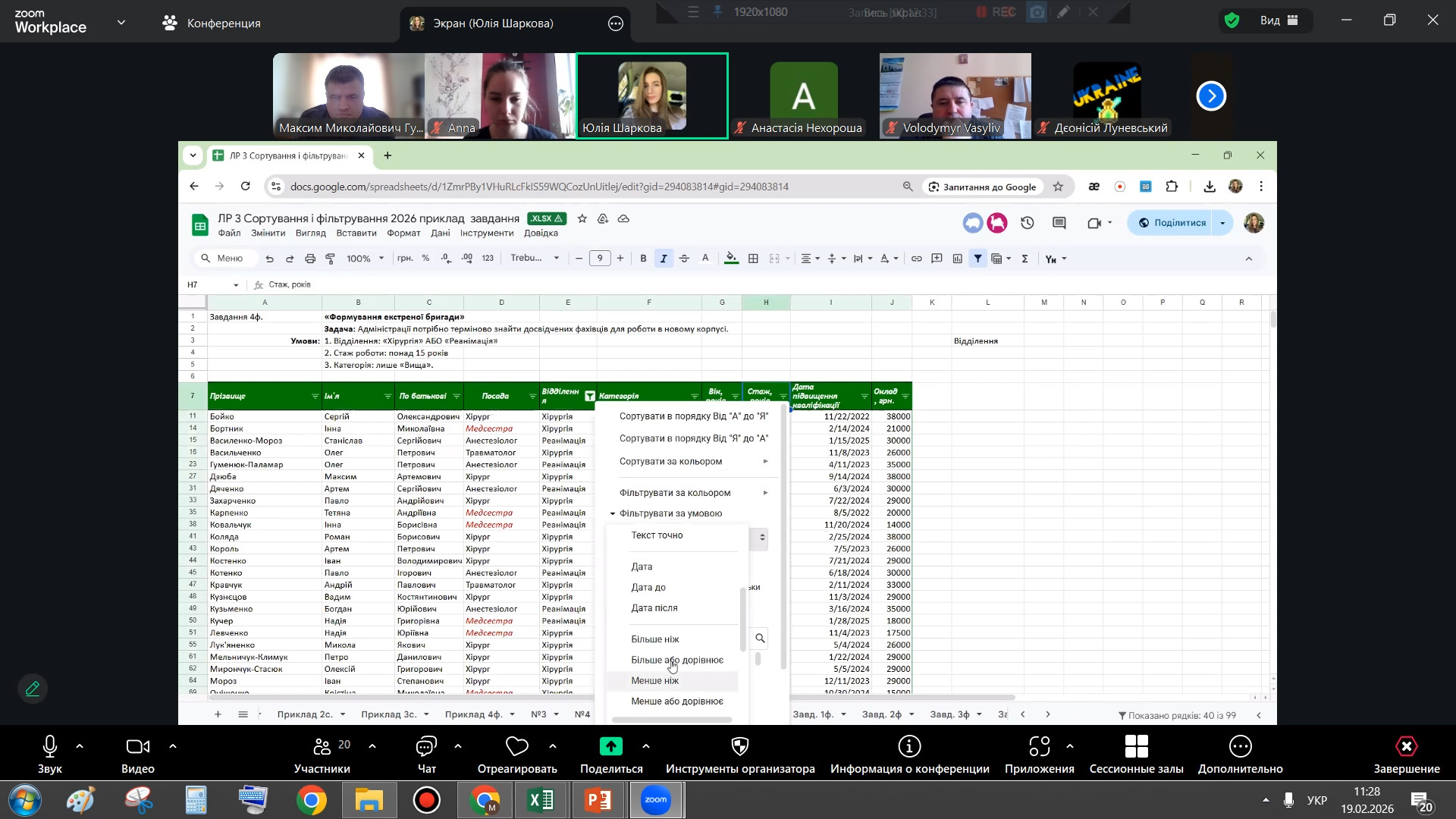Toggle the filter button in the toolbar

coord(977,259)
